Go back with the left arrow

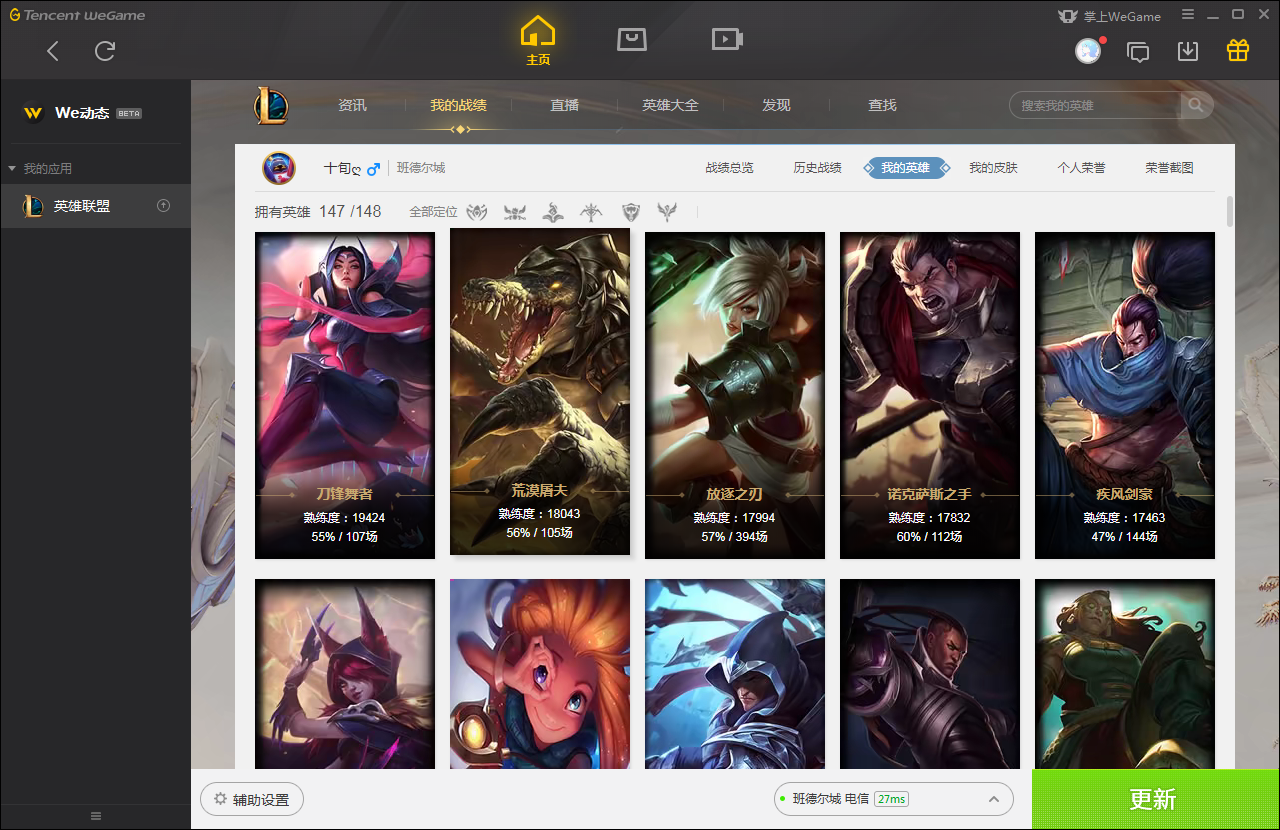[53, 51]
